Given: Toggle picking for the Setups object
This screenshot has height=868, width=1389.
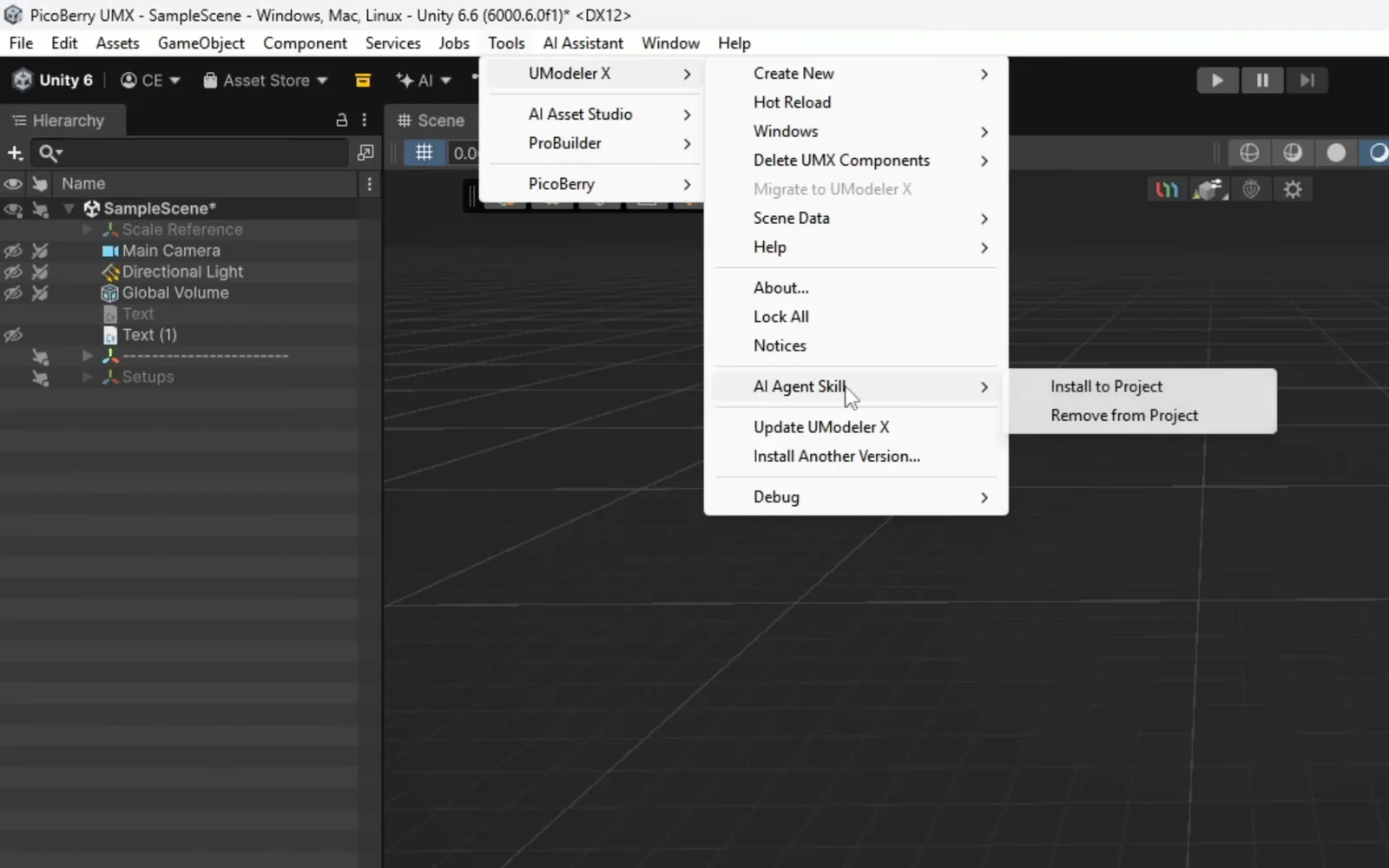Looking at the screenshot, I should (x=40, y=378).
